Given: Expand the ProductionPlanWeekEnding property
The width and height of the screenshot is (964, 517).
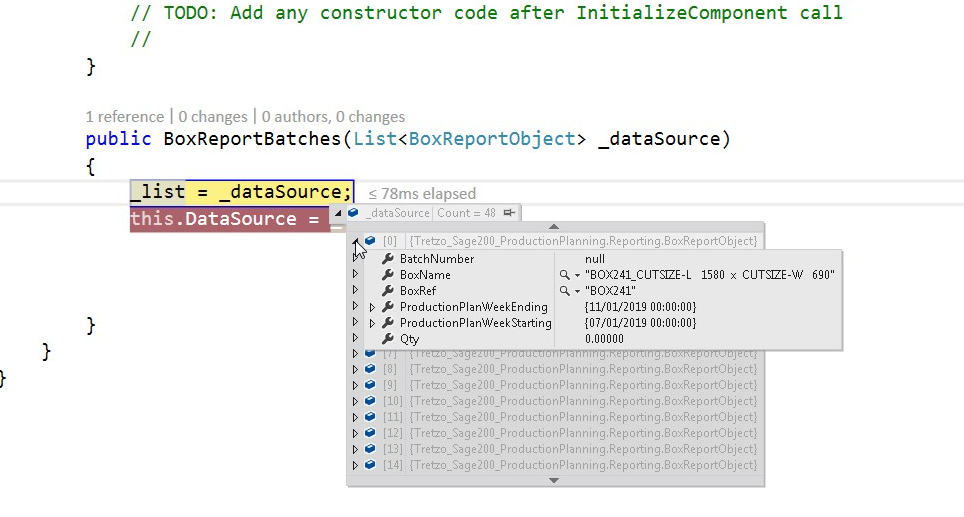Looking at the screenshot, I should click(372, 307).
